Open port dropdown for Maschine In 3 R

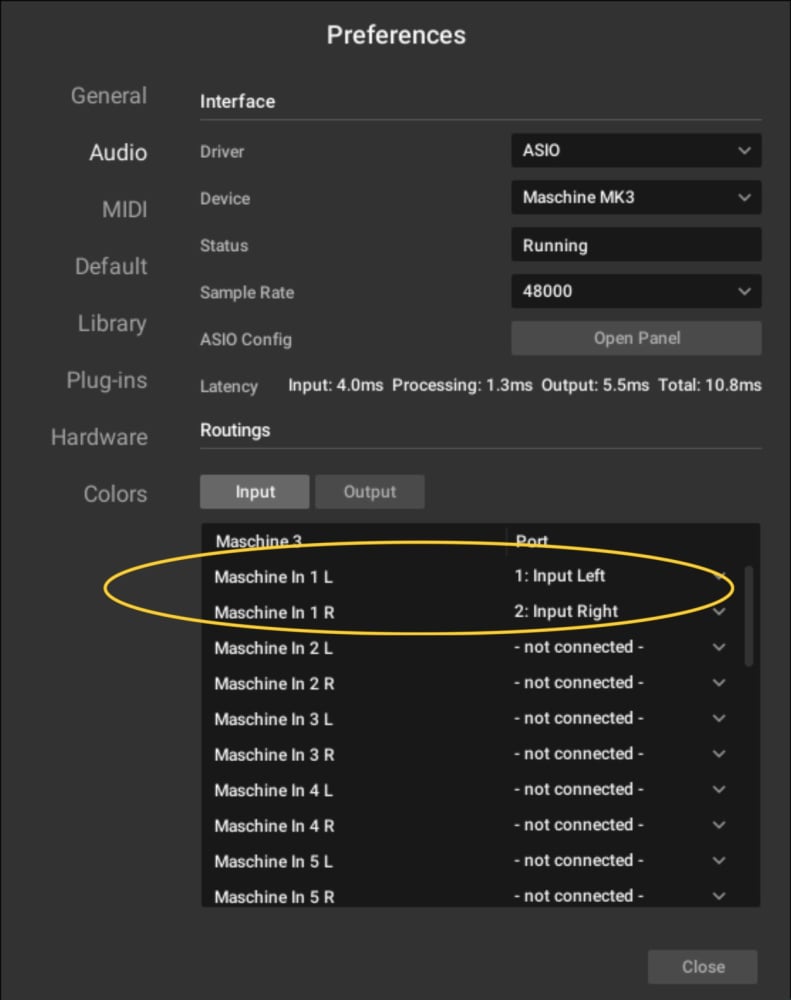pyautogui.click(x=720, y=754)
